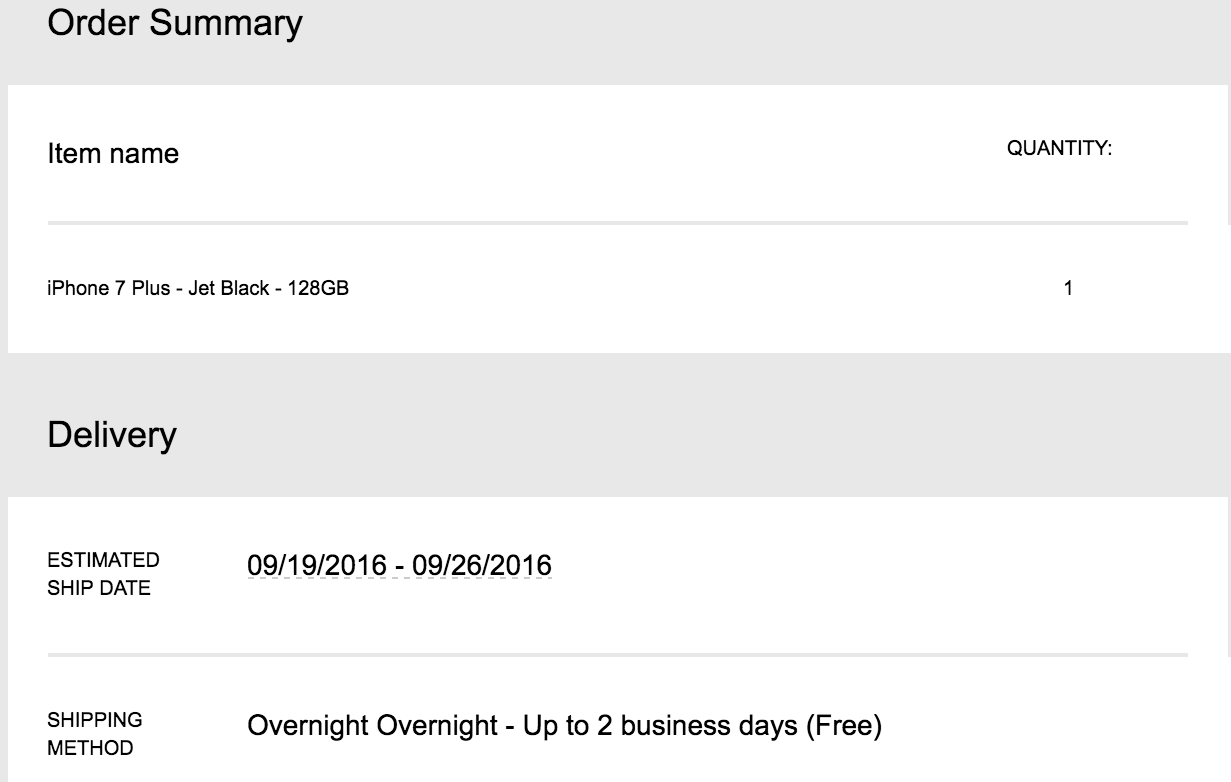Click the ESTIMATED SHIP DATE label
This screenshot has height=782, width=1231.
(x=103, y=574)
